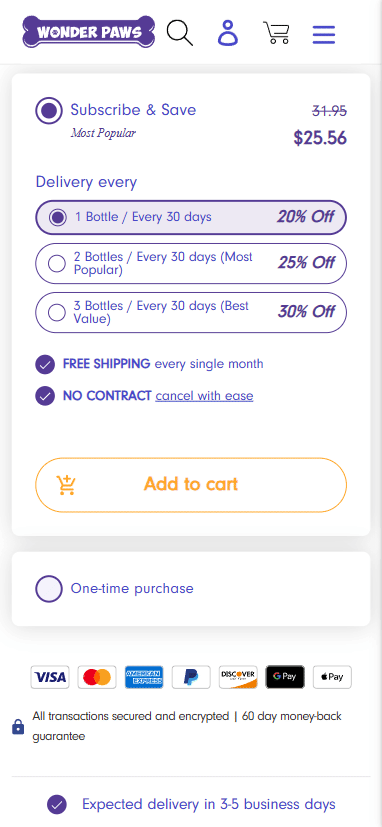Click the PayPal payment icon
The image size is (382, 827).
(191, 677)
